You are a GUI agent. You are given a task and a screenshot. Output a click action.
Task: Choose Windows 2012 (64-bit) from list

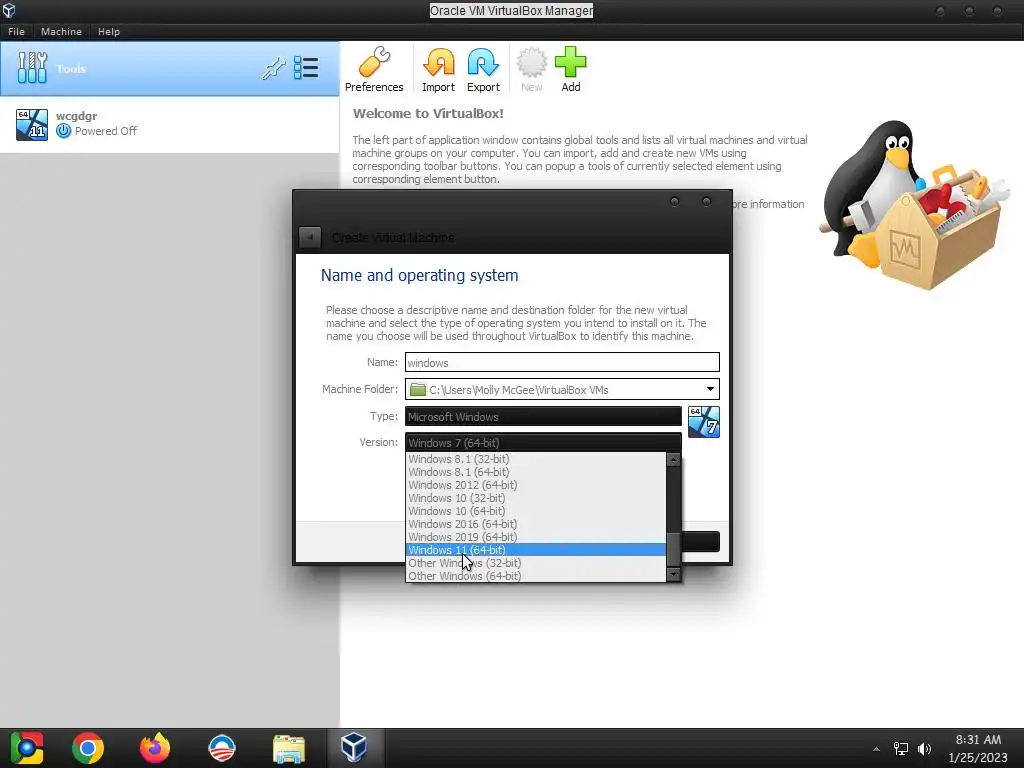point(536,485)
